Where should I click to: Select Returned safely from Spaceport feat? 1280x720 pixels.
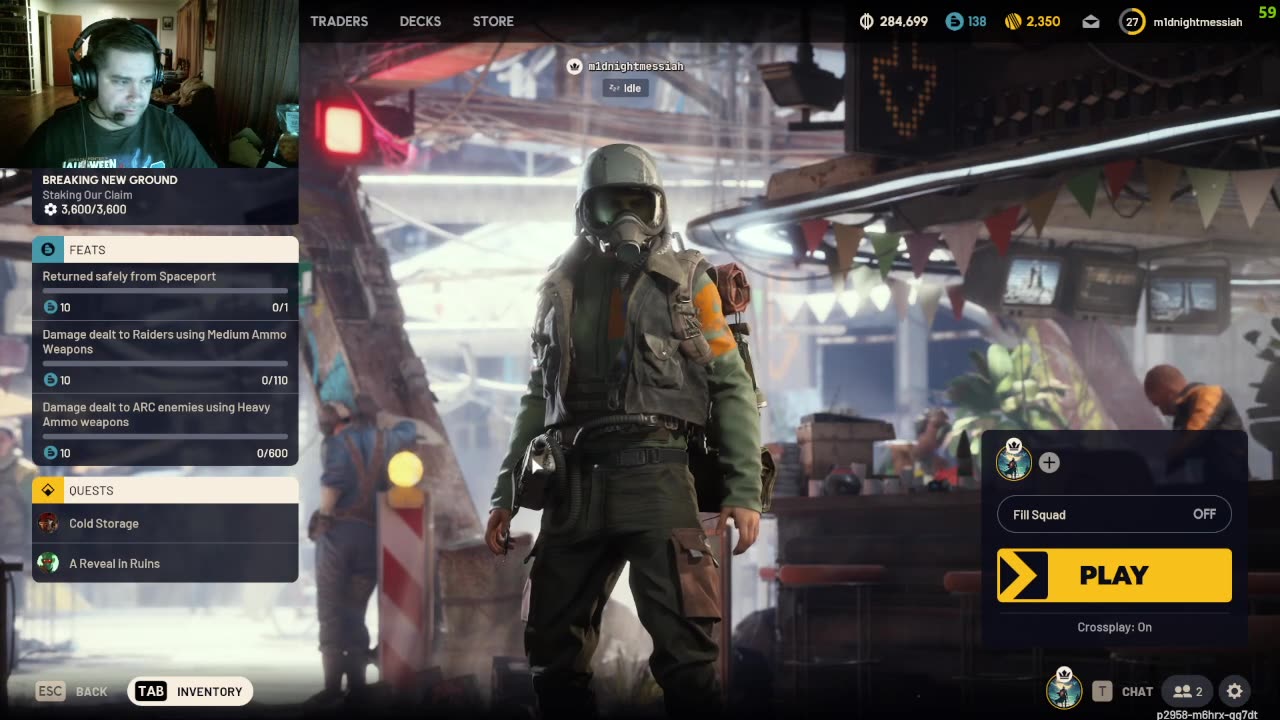(165, 291)
